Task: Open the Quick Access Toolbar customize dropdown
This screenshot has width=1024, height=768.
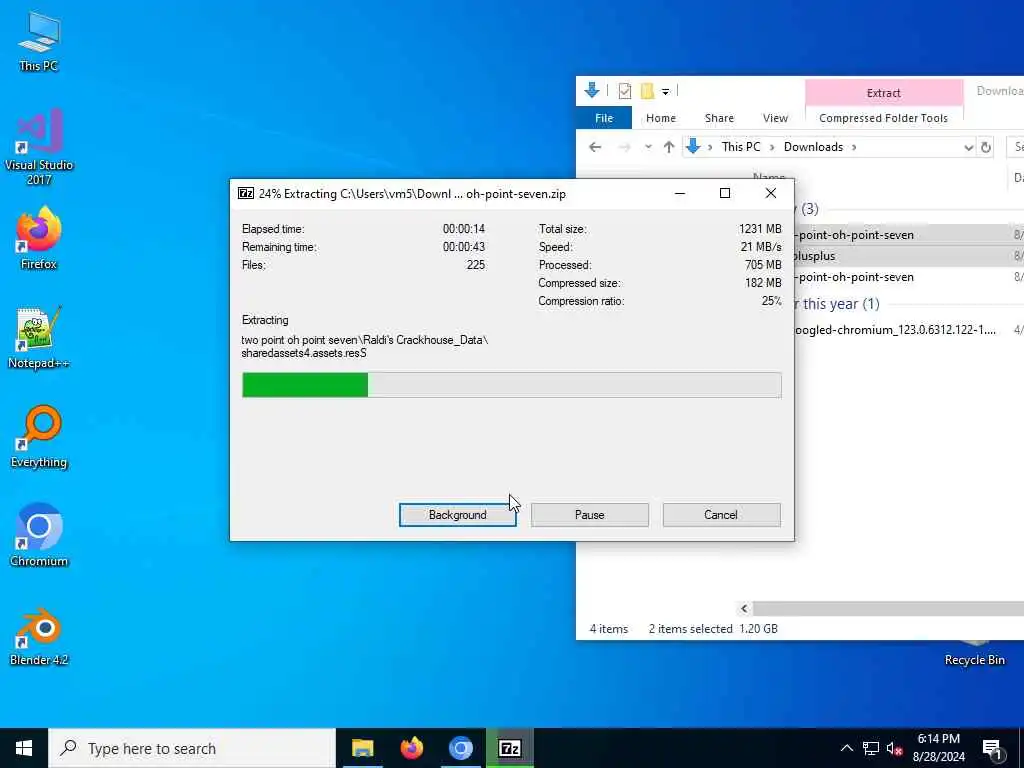Action: (665, 91)
